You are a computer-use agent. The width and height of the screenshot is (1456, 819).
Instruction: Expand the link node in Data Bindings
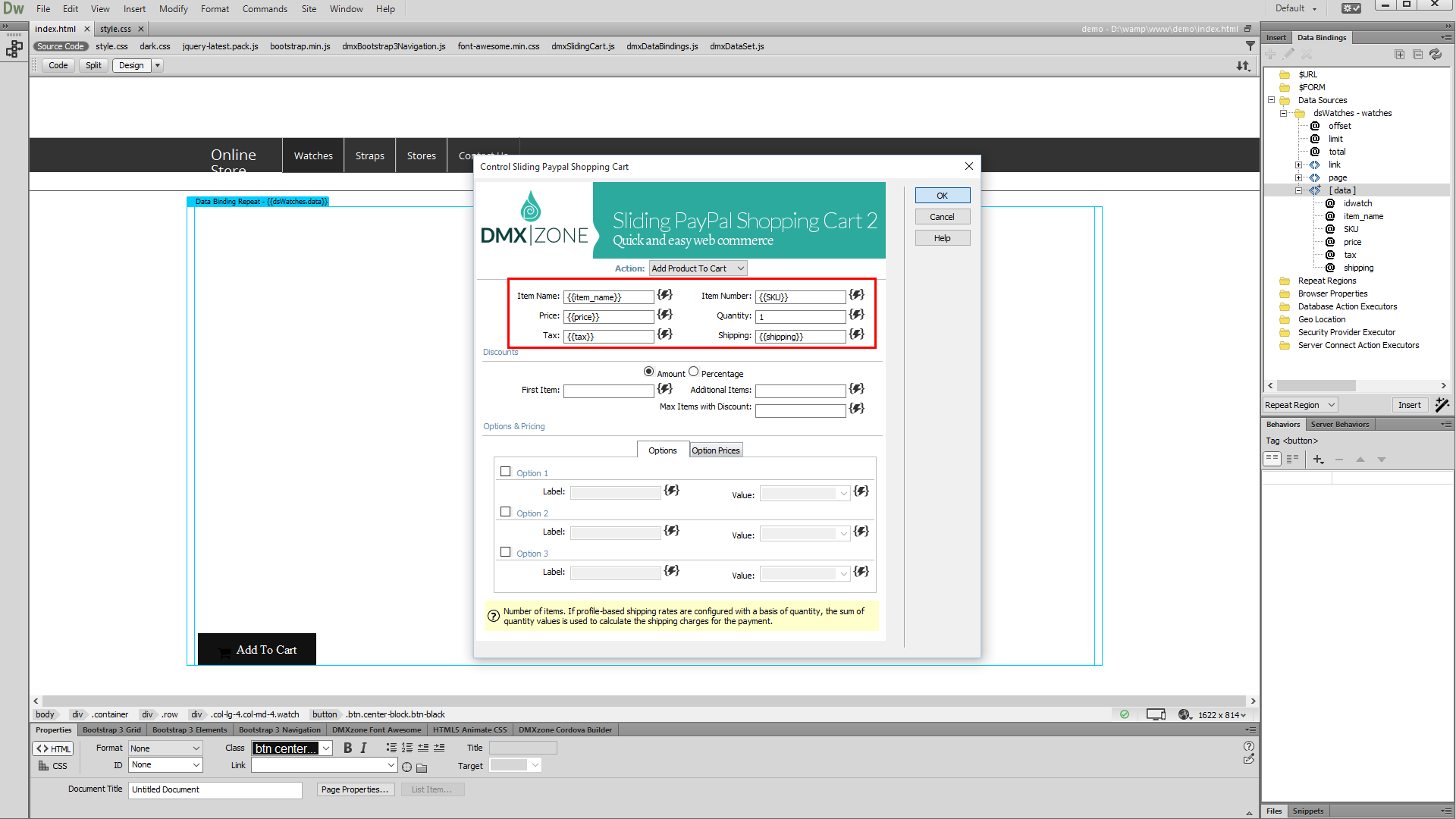[x=1299, y=165]
